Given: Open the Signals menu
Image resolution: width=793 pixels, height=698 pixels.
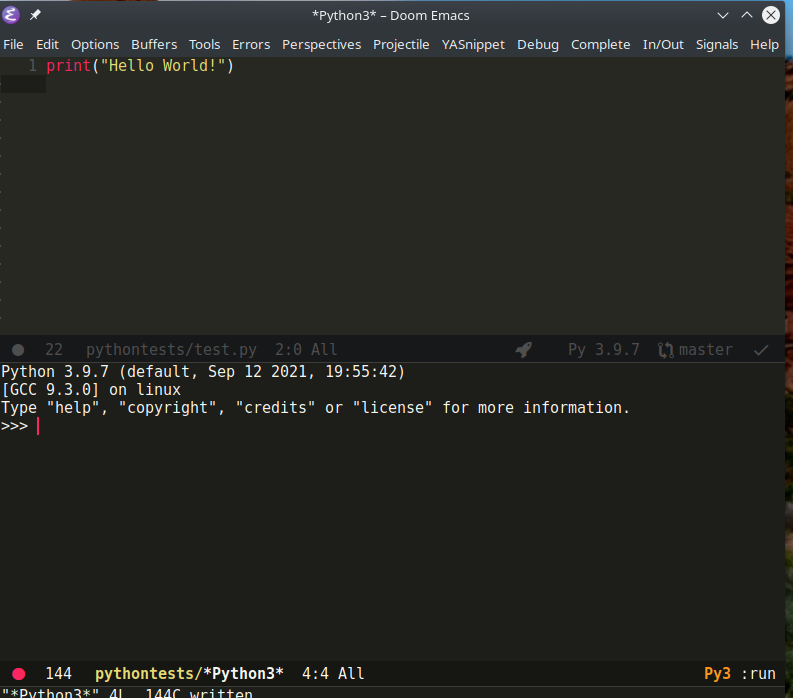Looking at the screenshot, I should (717, 45).
